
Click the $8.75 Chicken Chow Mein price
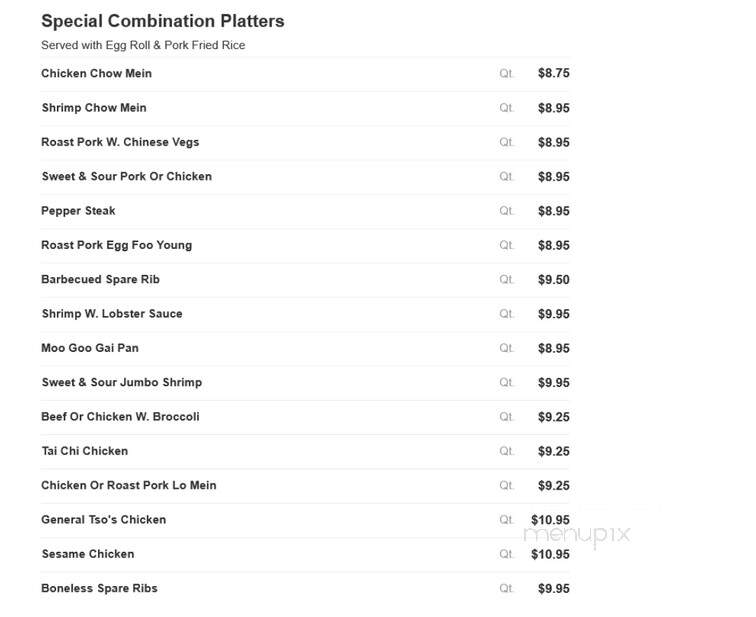coord(554,73)
